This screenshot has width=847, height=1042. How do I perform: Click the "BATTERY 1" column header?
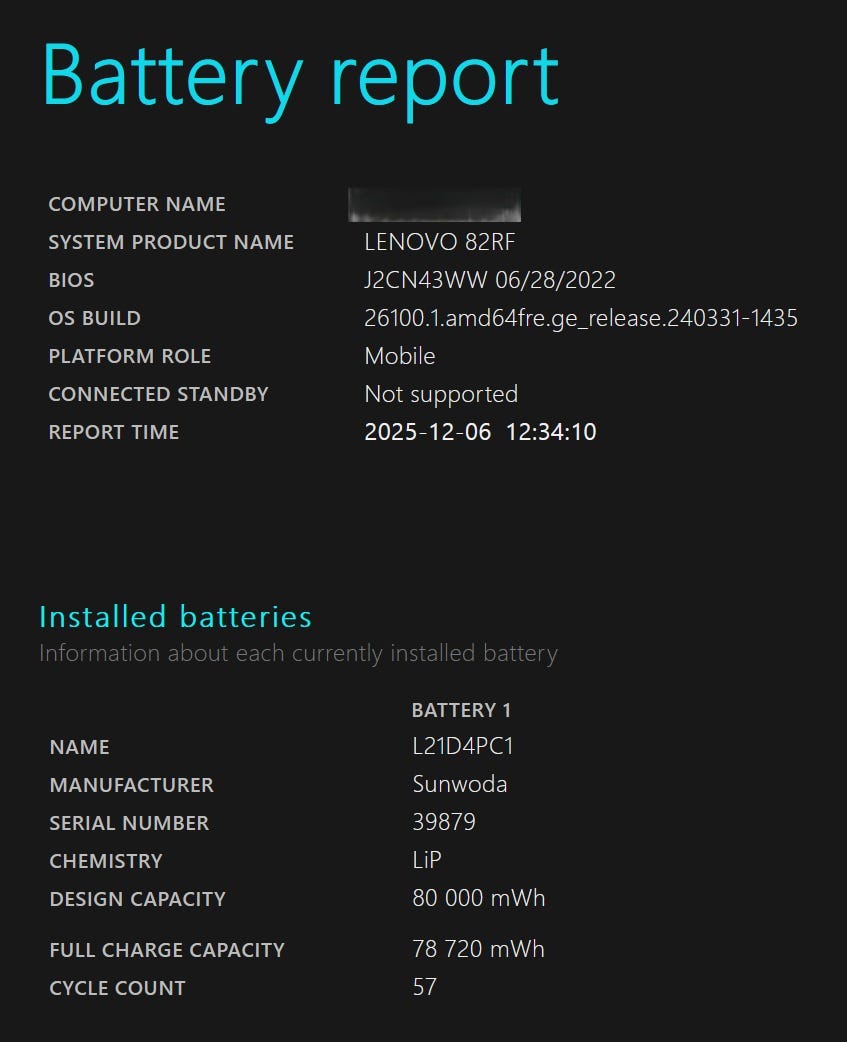point(461,710)
